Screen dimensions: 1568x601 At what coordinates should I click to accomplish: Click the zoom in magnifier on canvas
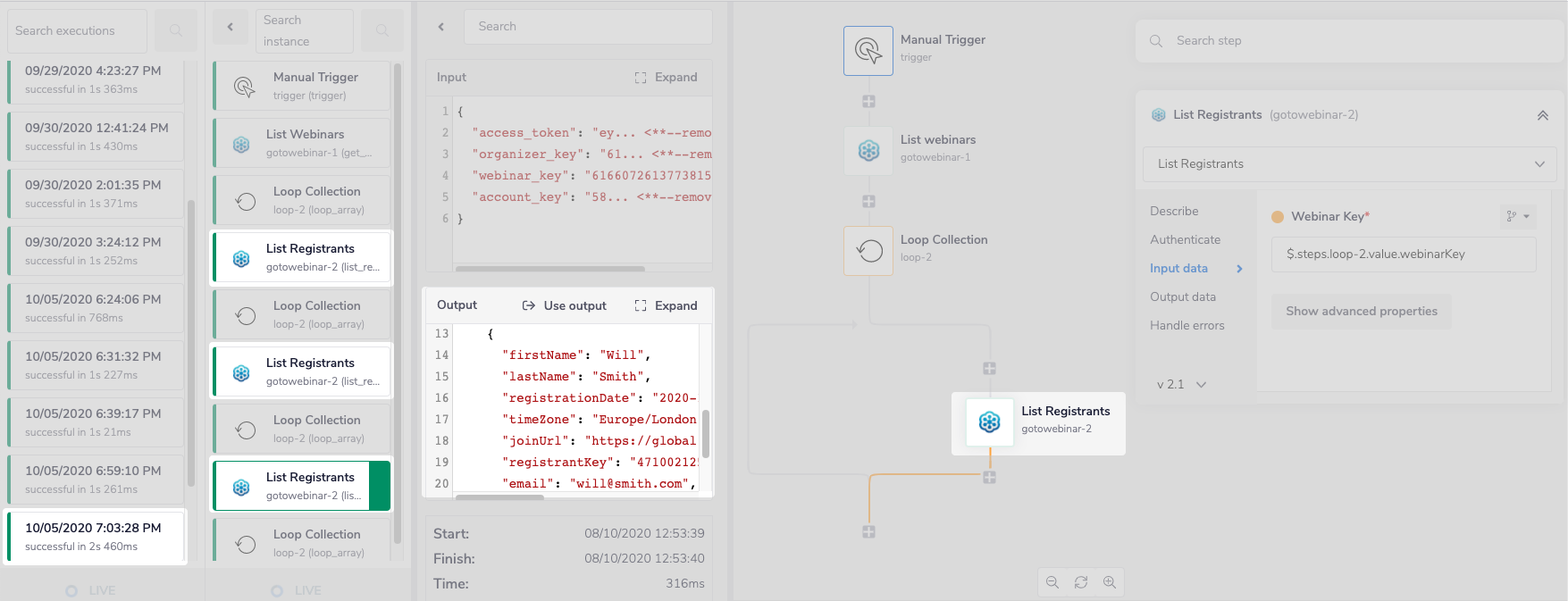pyautogui.click(x=1110, y=582)
